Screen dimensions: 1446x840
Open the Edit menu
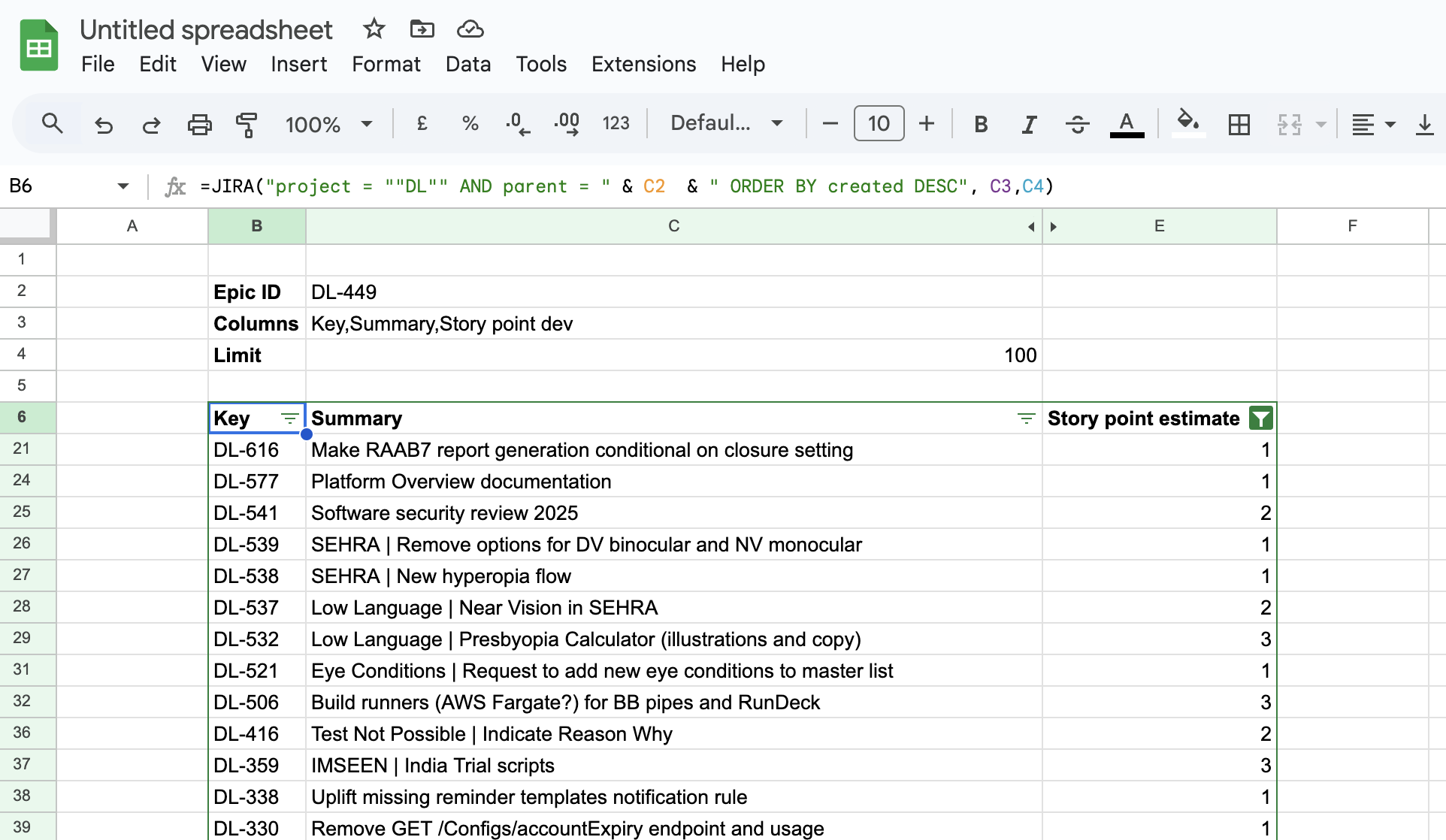point(158,64)
